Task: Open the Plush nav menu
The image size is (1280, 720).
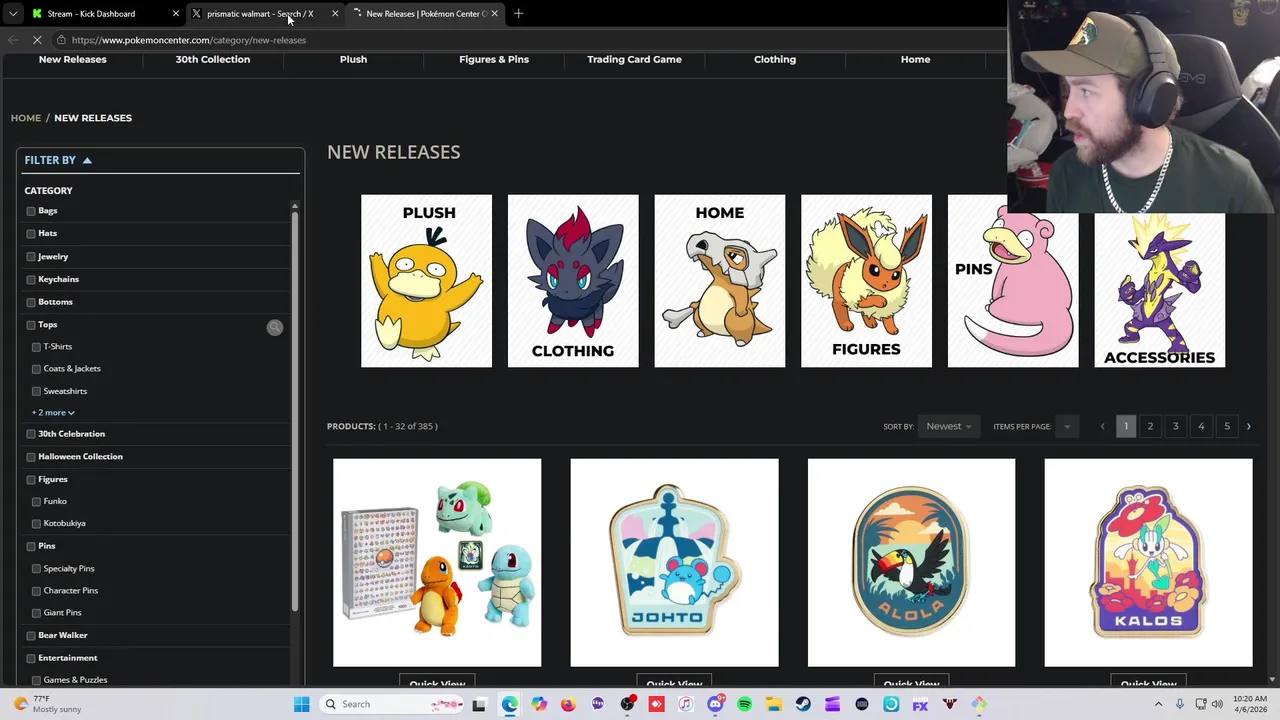Action: pos(353,59)
